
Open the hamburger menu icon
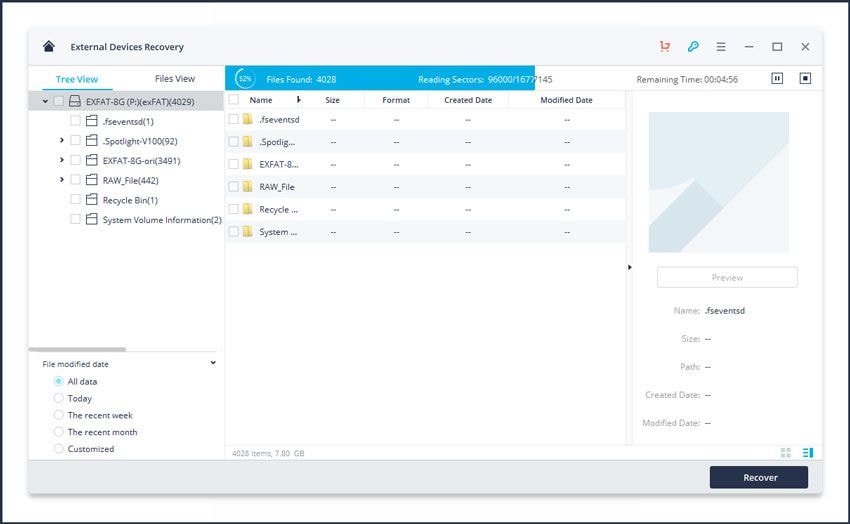point(721,47)
